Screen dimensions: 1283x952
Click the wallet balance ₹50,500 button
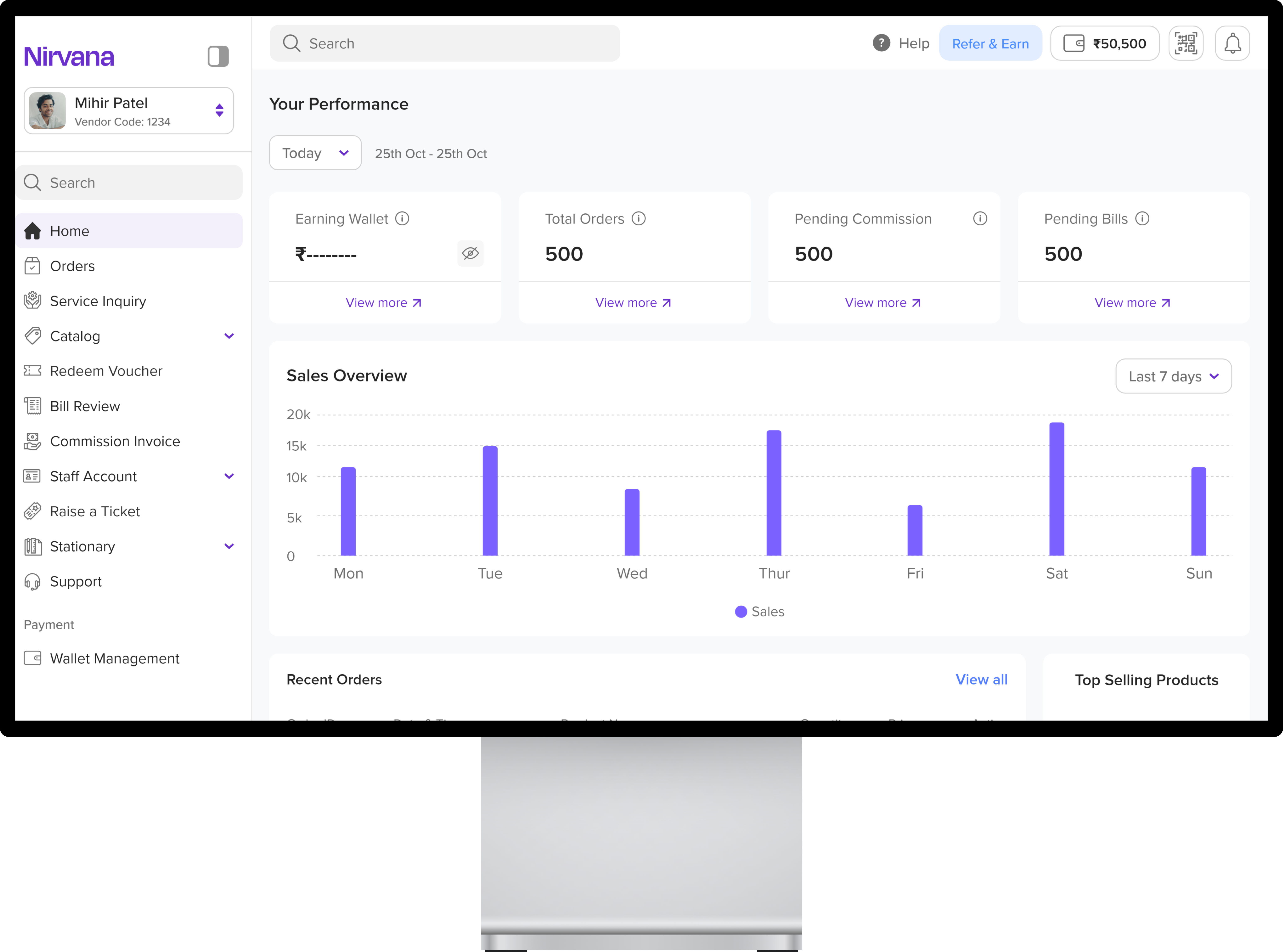point(1104,43)
